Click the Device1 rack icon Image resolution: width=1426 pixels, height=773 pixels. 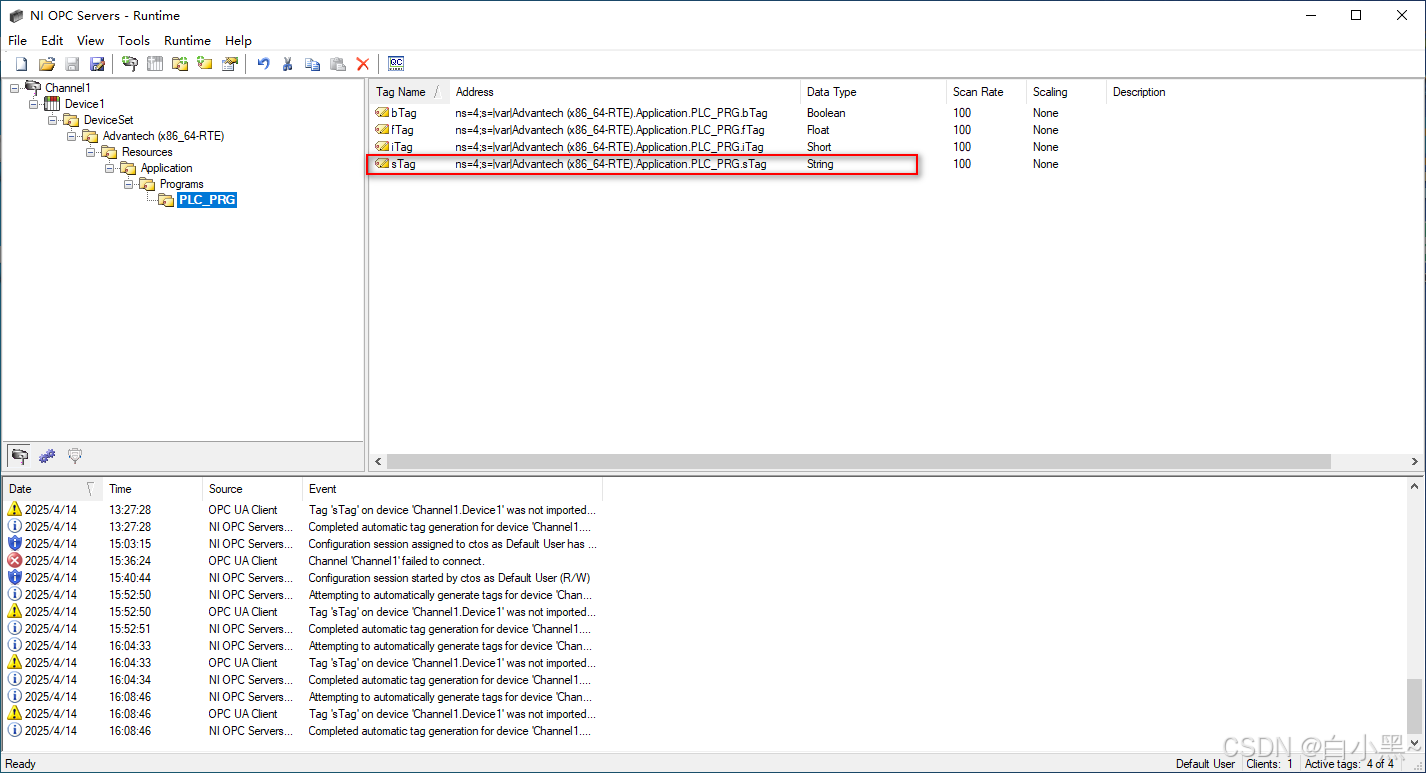point(52,104)
